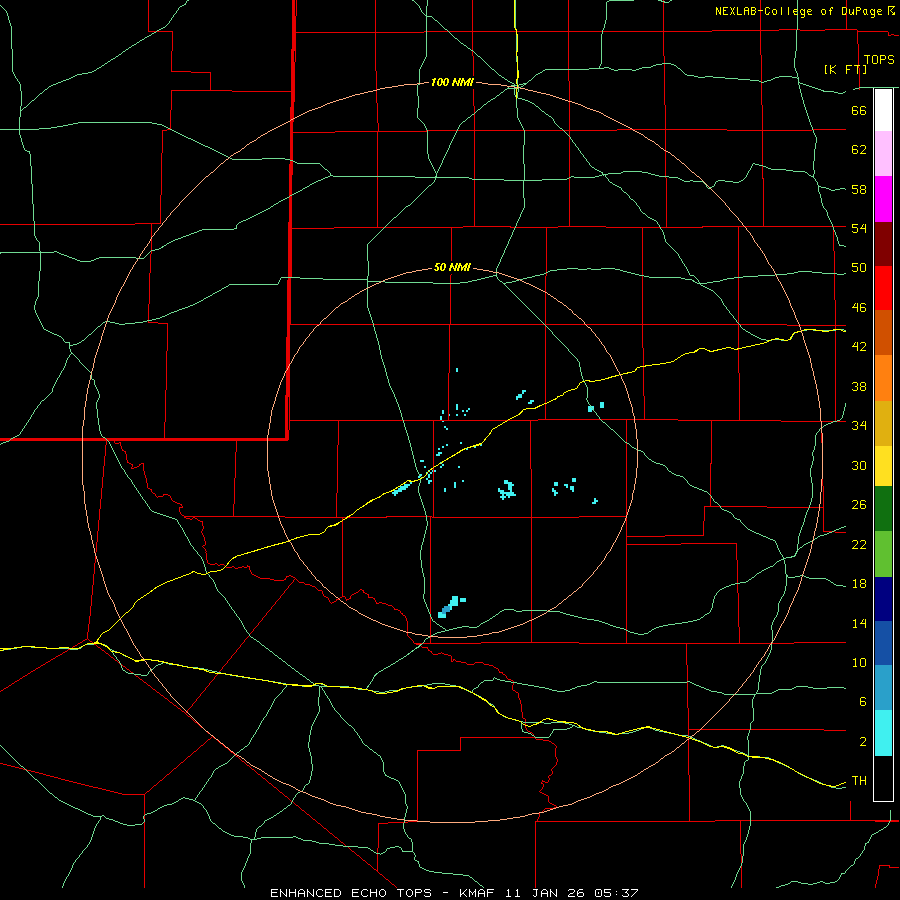This screenshot has width=900, height=900.
Task: Click the largest cyan echo south of radar
Action: coord(452,607)
